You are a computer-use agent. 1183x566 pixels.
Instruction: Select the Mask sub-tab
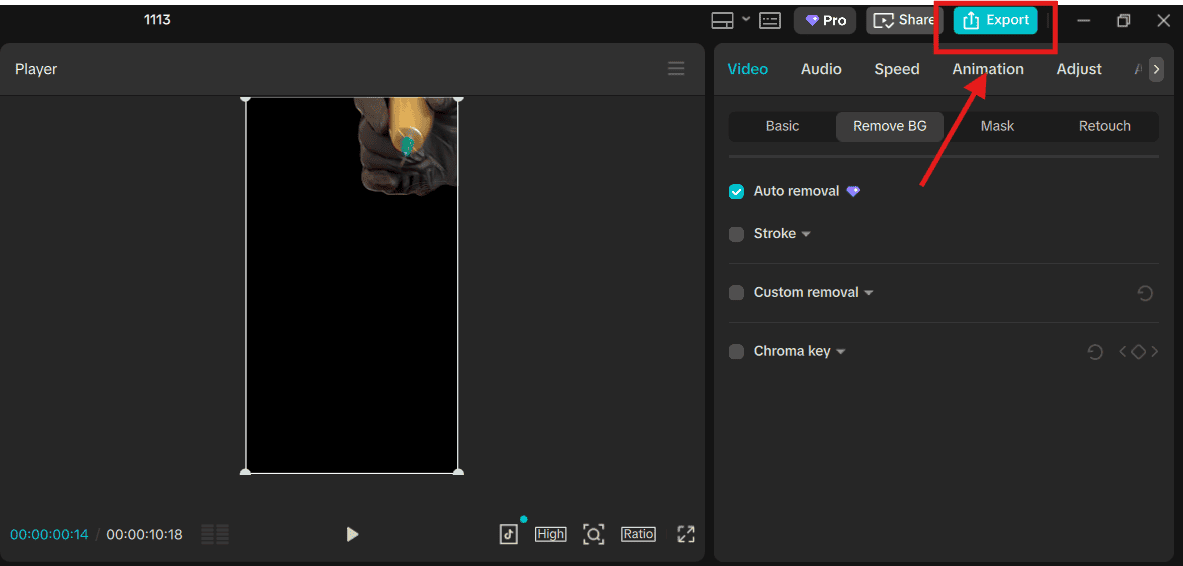point(997,126)
